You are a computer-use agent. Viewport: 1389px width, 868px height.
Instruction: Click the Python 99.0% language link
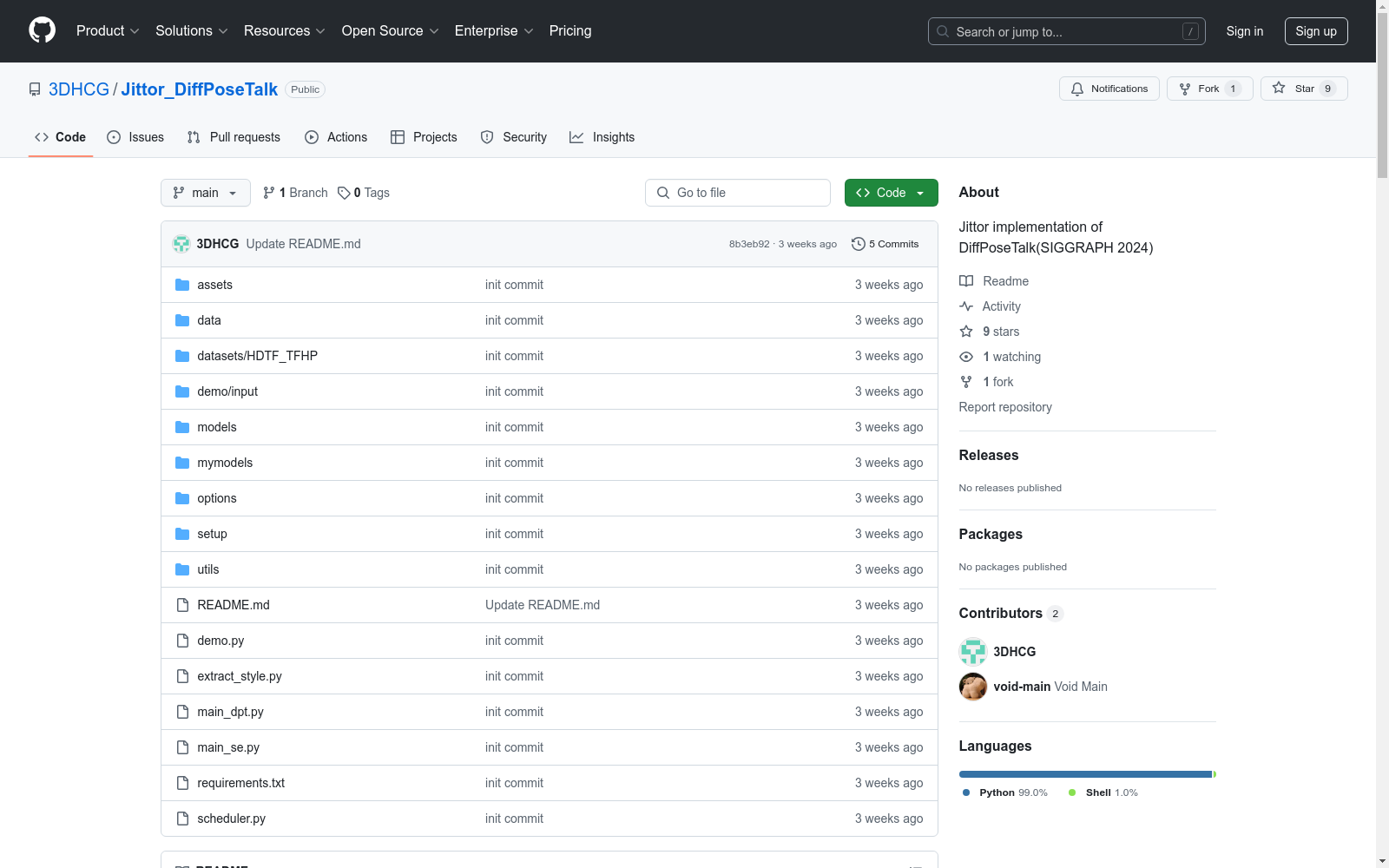(1005, 792)
